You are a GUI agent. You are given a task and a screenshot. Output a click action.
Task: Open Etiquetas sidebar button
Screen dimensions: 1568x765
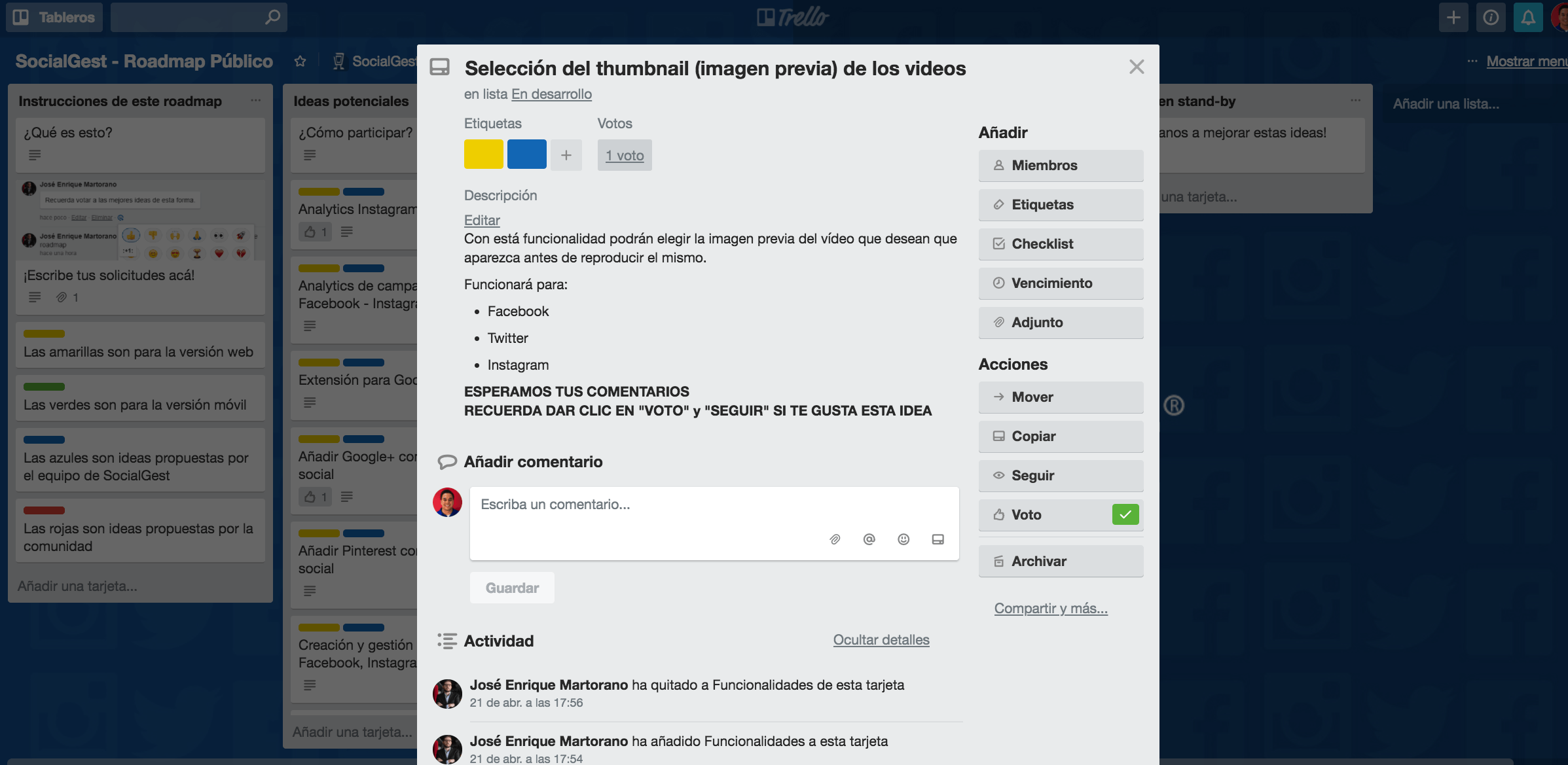click(x=1061, y=205)
